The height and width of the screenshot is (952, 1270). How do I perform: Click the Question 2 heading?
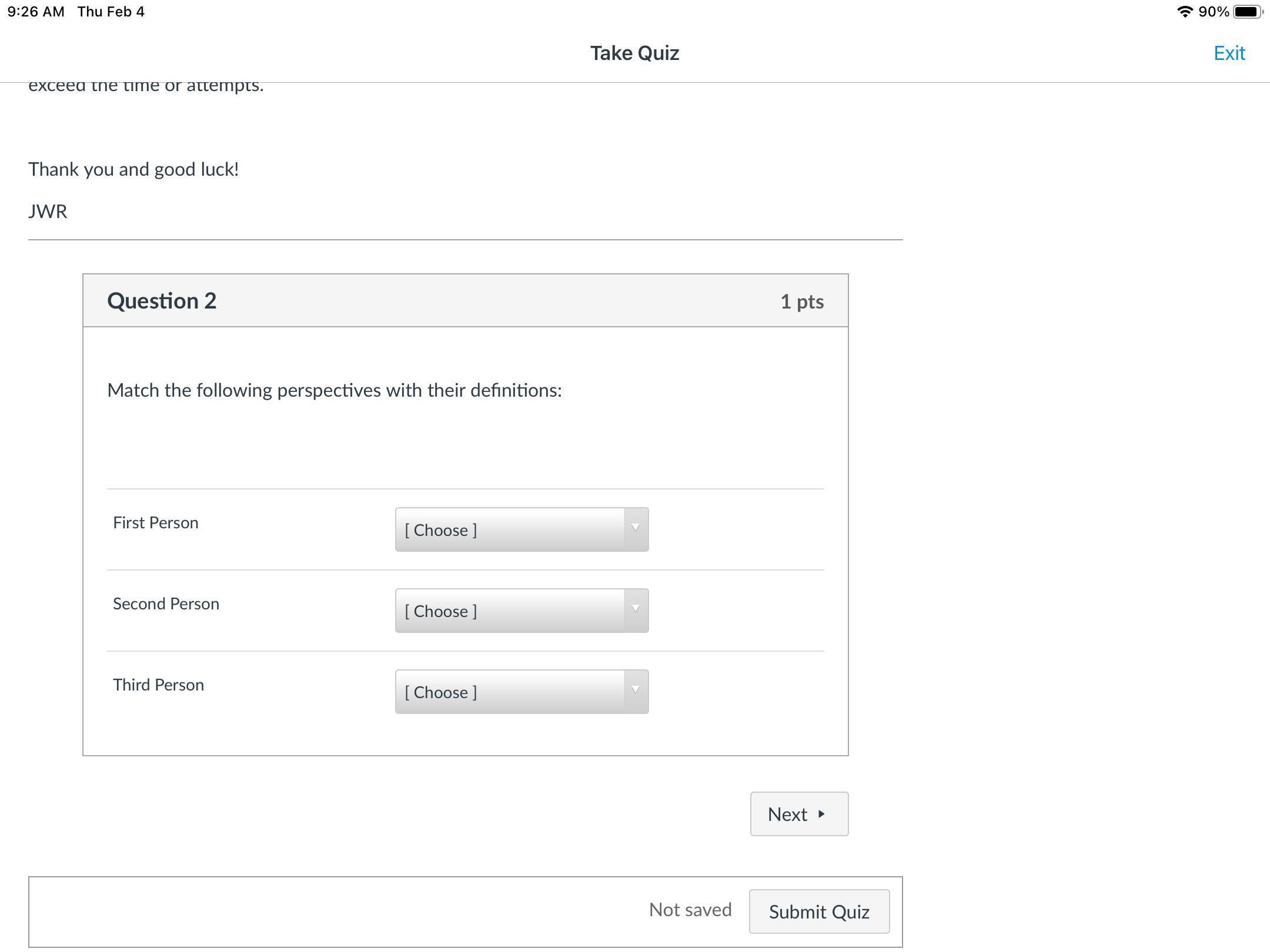click(162, 301)
